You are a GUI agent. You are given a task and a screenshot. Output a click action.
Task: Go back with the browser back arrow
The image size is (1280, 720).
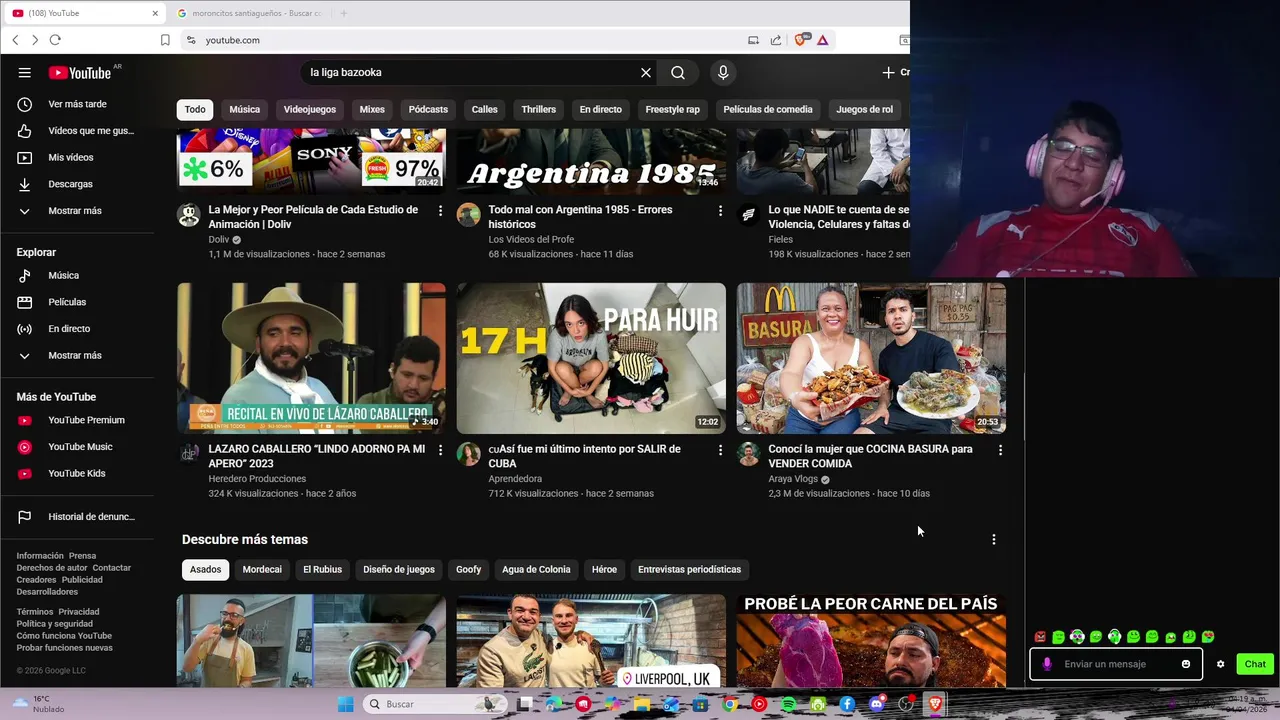[x=15, y=40]
